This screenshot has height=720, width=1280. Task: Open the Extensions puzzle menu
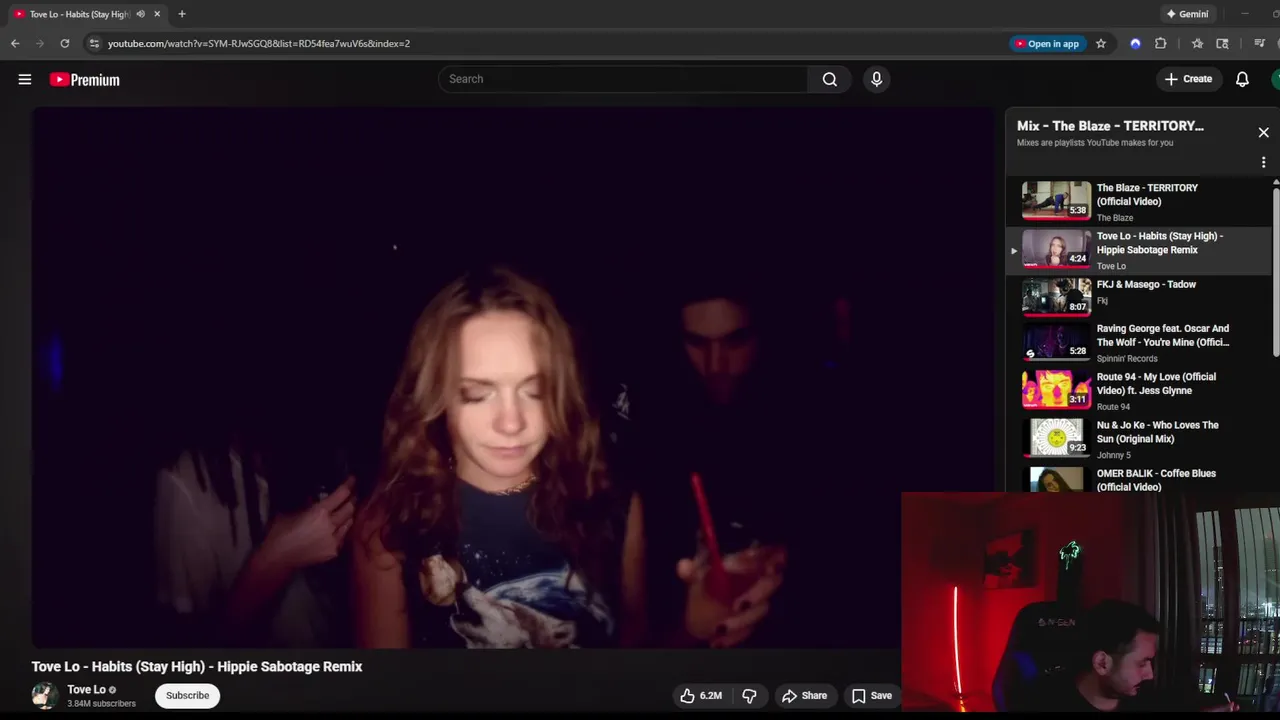1161,44
